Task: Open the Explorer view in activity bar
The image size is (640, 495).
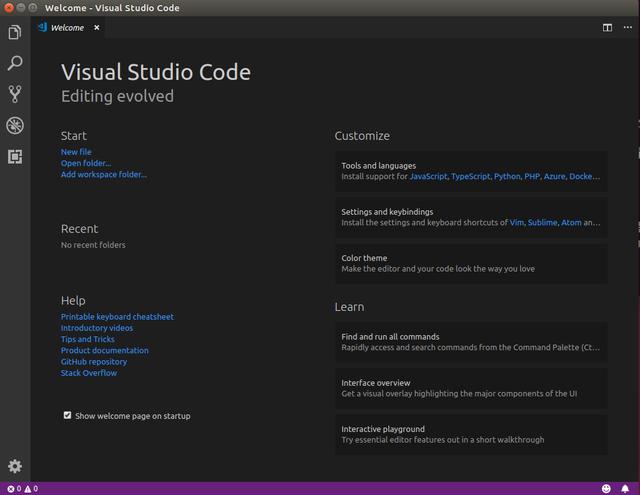Action: [x=15, y=32]
